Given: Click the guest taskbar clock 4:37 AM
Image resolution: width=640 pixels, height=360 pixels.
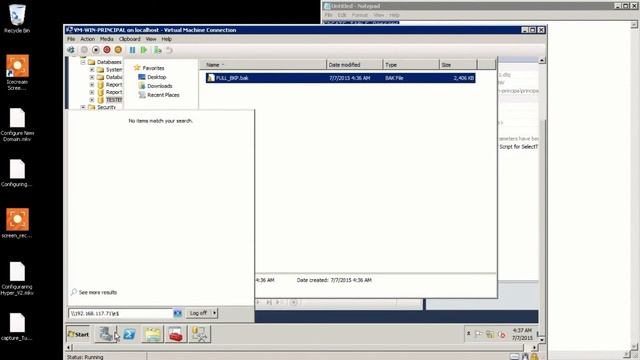Looking at the screenshot, I should pyautogui.click(x=522, y=334).
